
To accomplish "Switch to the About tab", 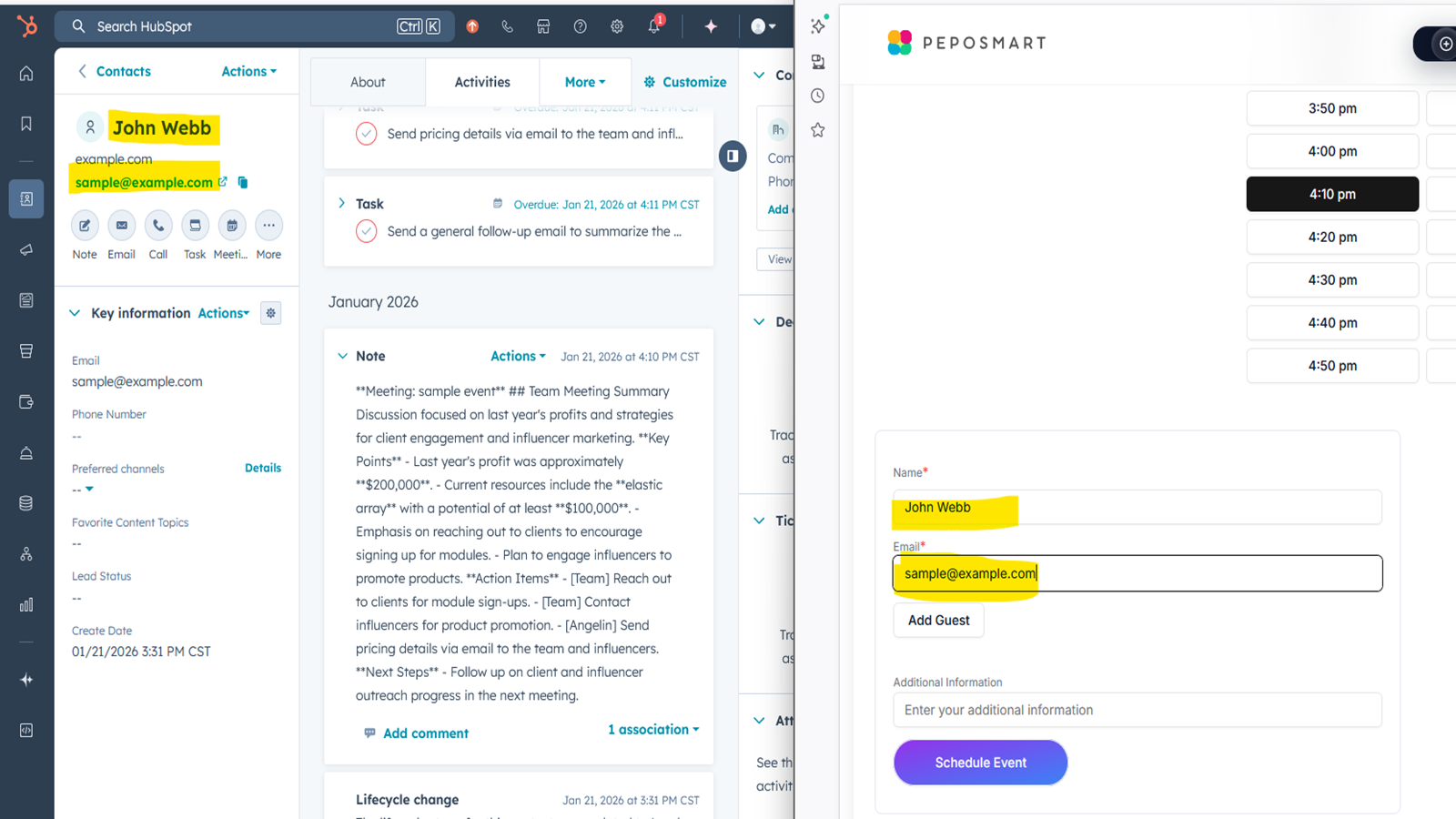I will [368, 81].
